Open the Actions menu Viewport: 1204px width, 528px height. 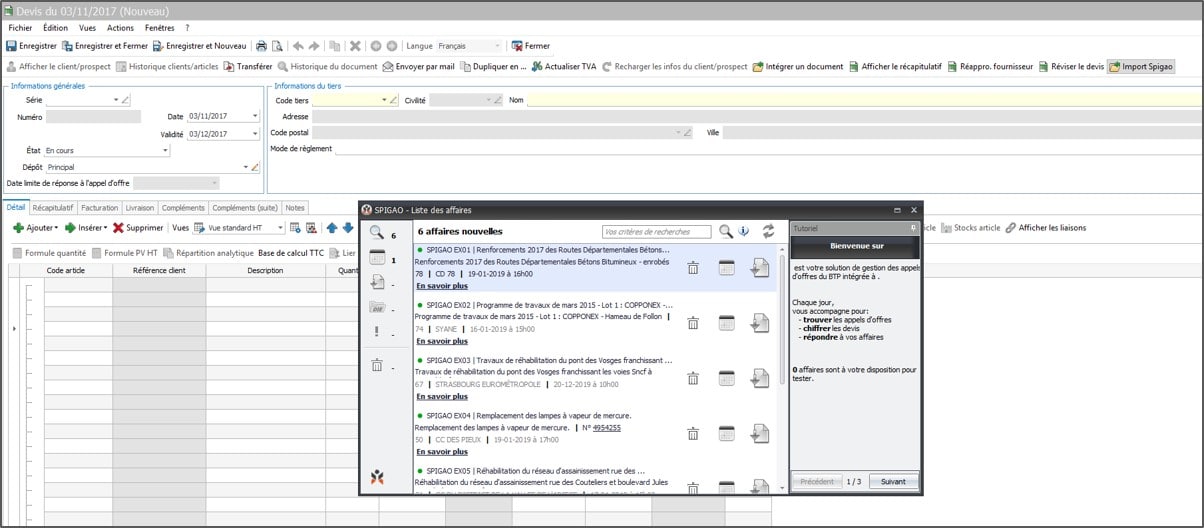tap(120, 28)
